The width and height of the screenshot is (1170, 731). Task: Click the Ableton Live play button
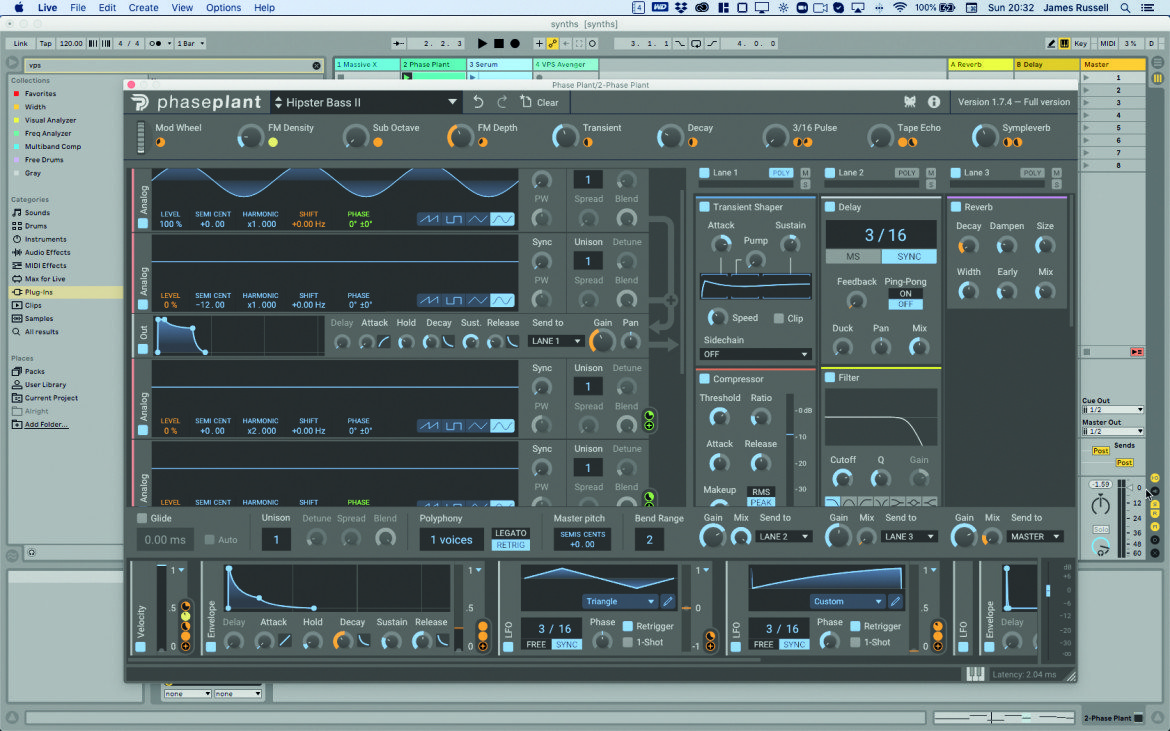[x=482, y=43]
